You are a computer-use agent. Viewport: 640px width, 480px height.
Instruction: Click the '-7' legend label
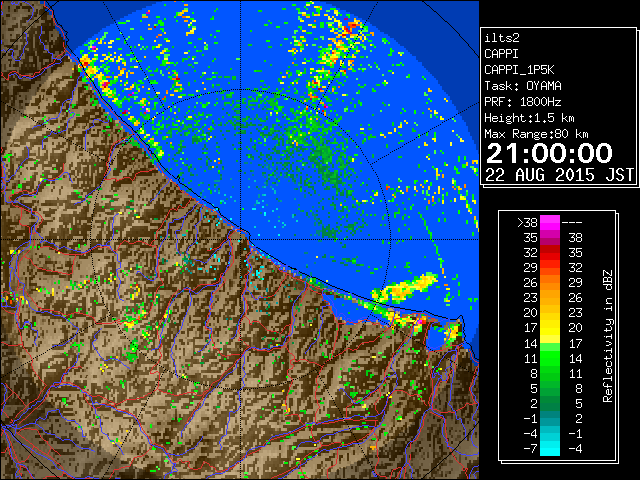point(530,449)
